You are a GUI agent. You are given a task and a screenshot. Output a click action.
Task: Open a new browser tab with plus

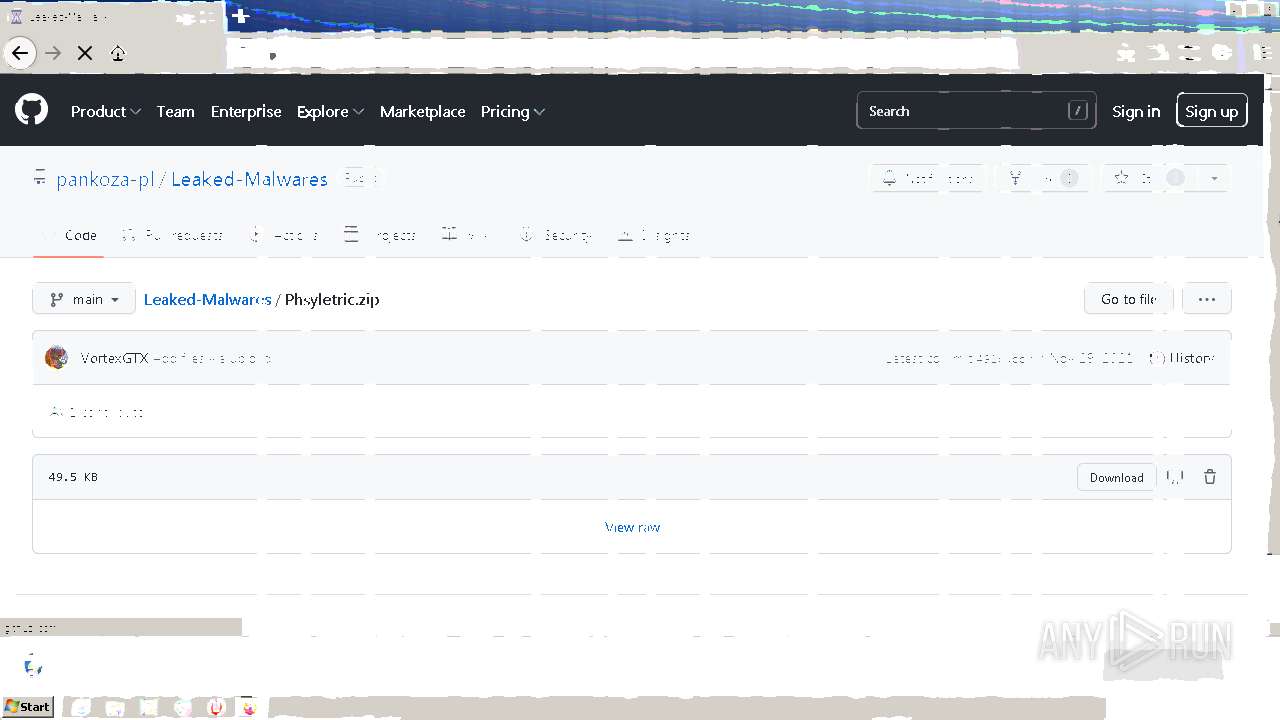(240, 16)
